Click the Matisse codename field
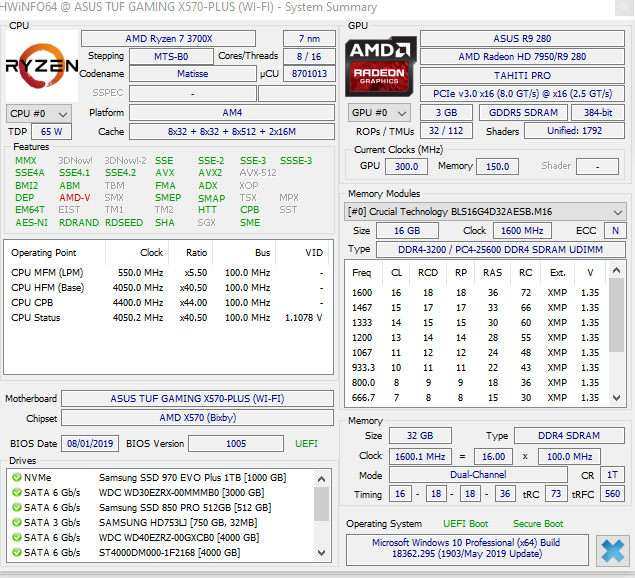This screenshot has width=635, height=578. [193, 74]
